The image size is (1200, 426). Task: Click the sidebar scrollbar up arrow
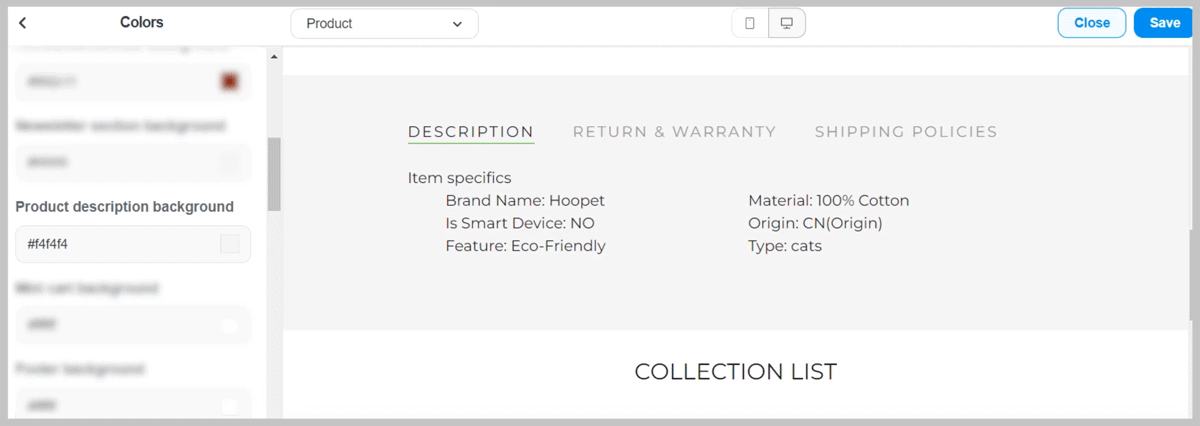tap(274, 56)
